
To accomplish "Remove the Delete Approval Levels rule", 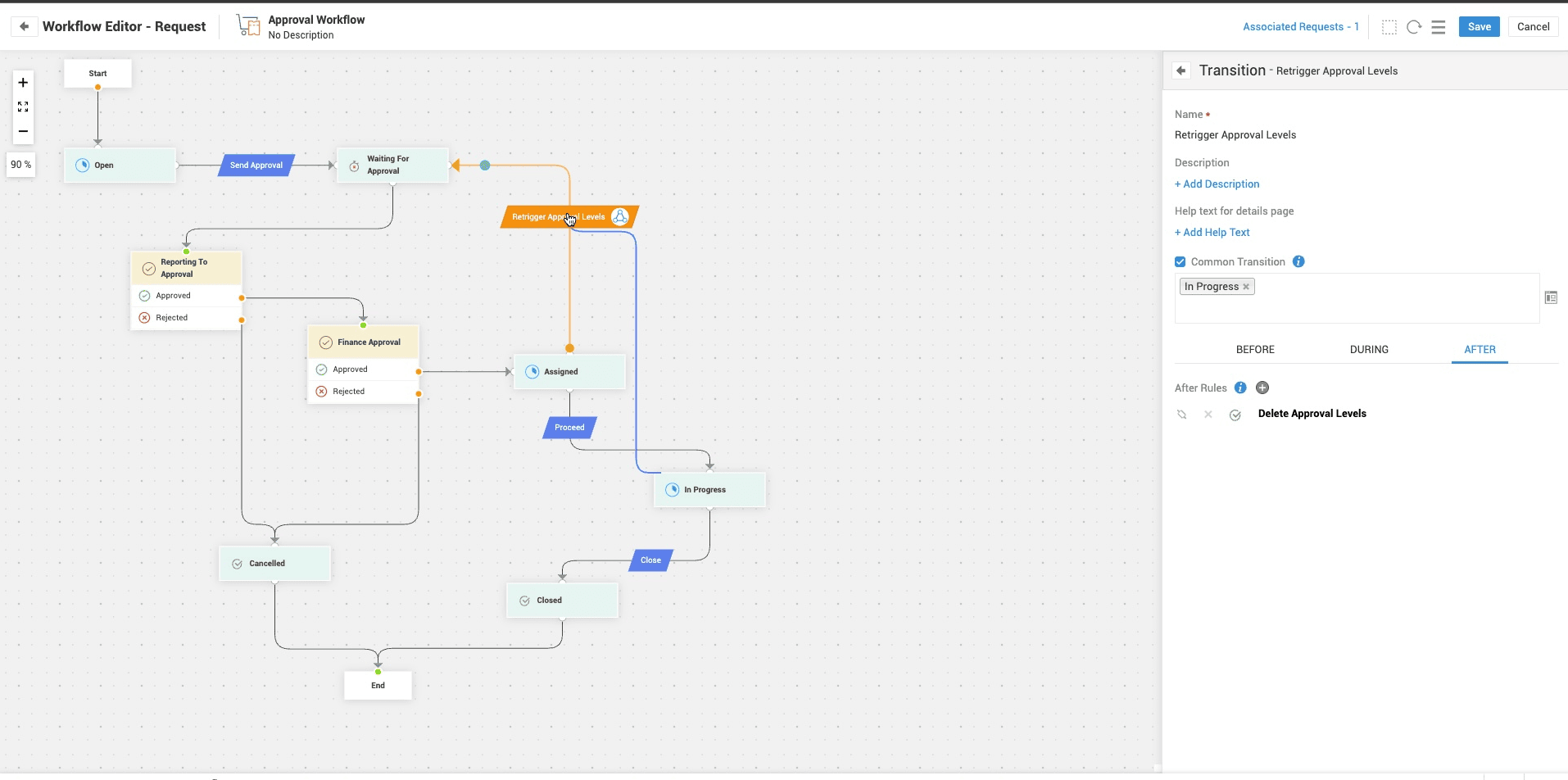I will [x=1208, y=415].
